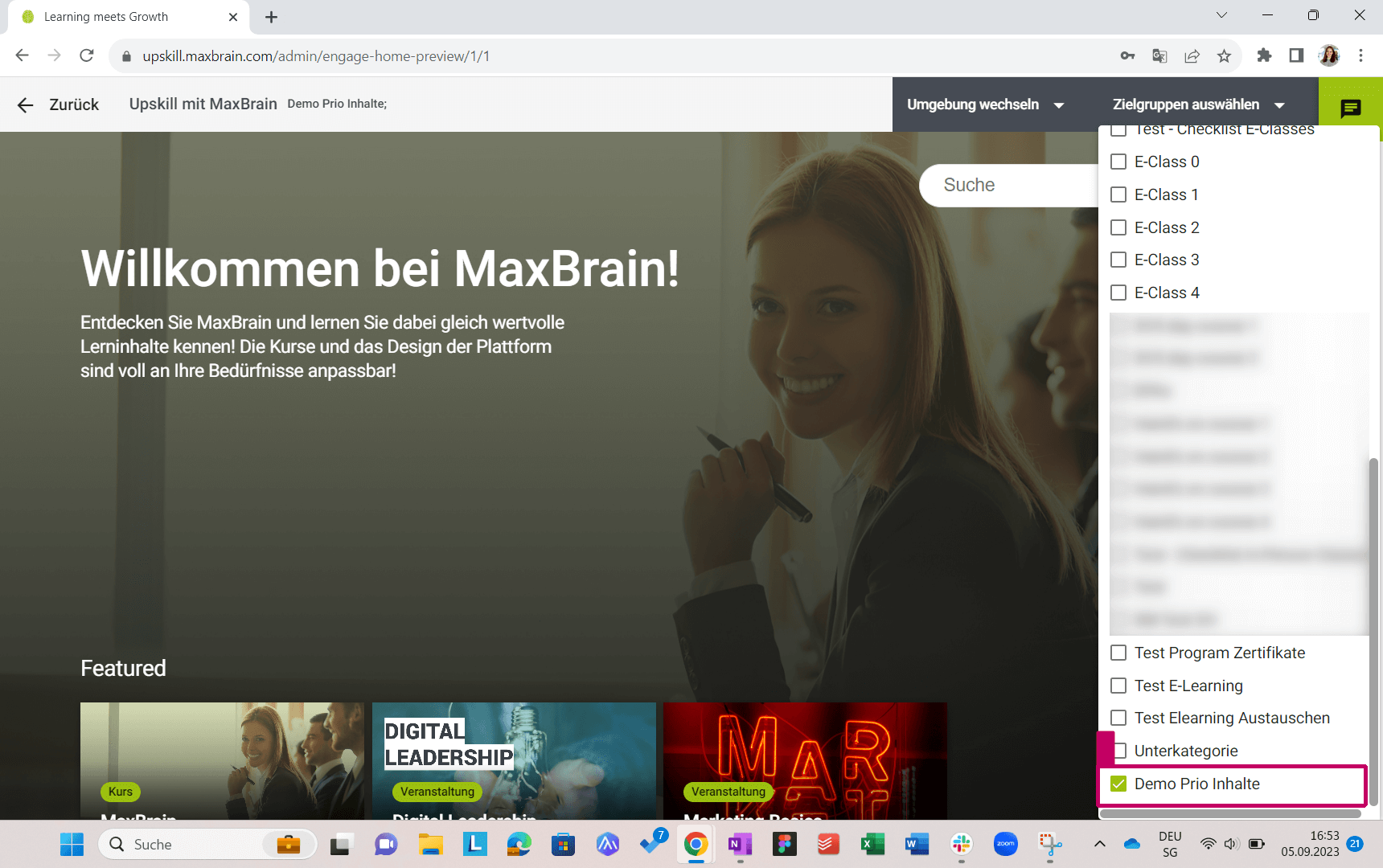Show hidden system tray icons

1100,844
